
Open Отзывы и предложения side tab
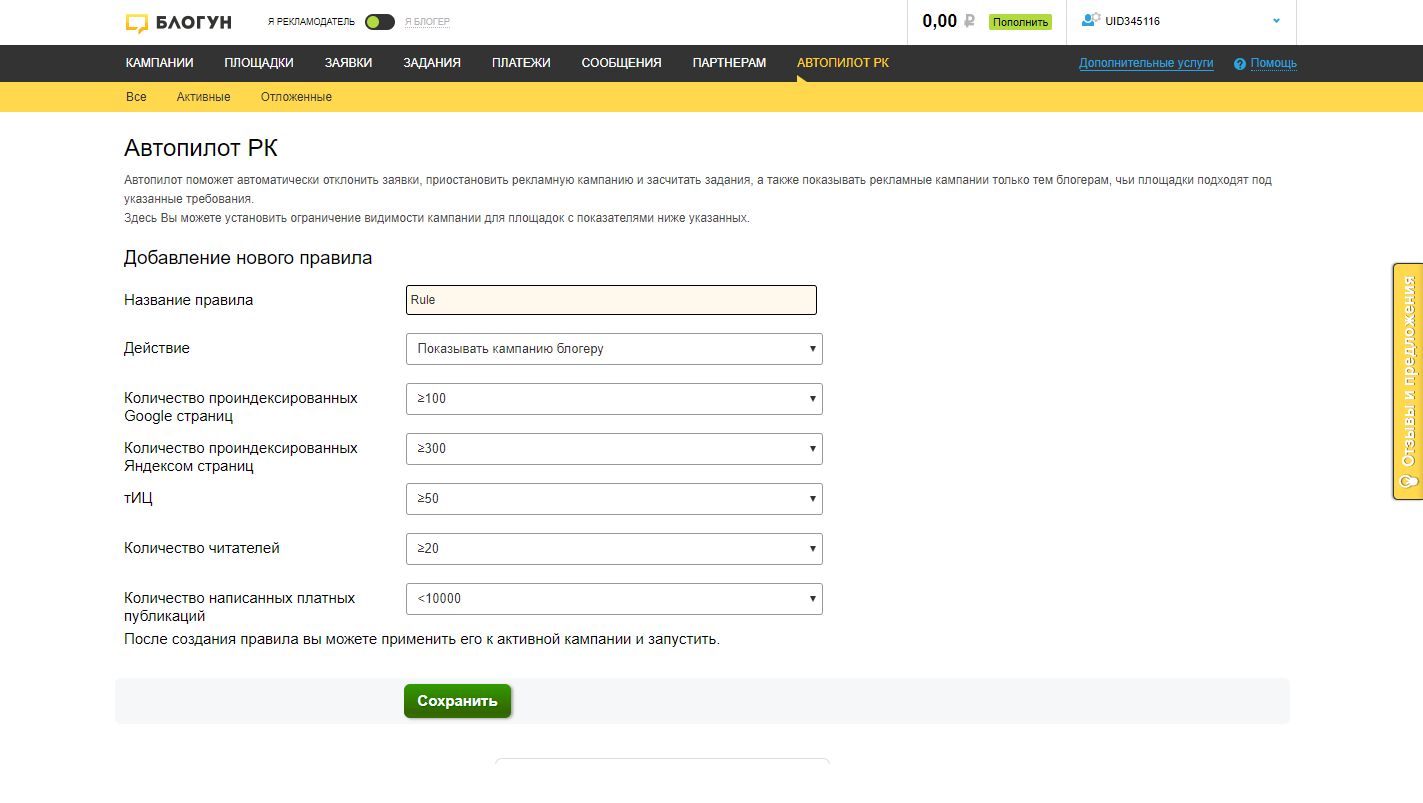pos(1408,381)
